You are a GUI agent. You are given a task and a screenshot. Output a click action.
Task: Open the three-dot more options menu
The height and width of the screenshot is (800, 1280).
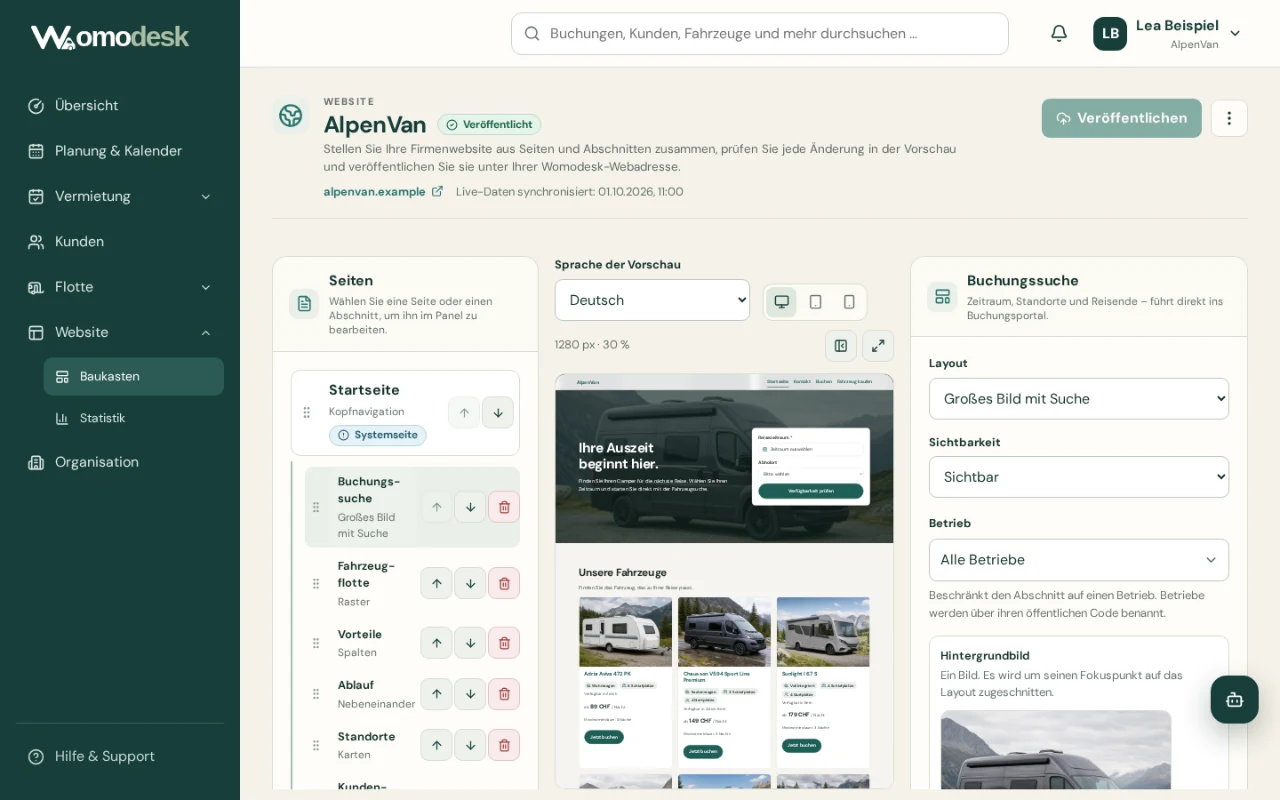1229,118
